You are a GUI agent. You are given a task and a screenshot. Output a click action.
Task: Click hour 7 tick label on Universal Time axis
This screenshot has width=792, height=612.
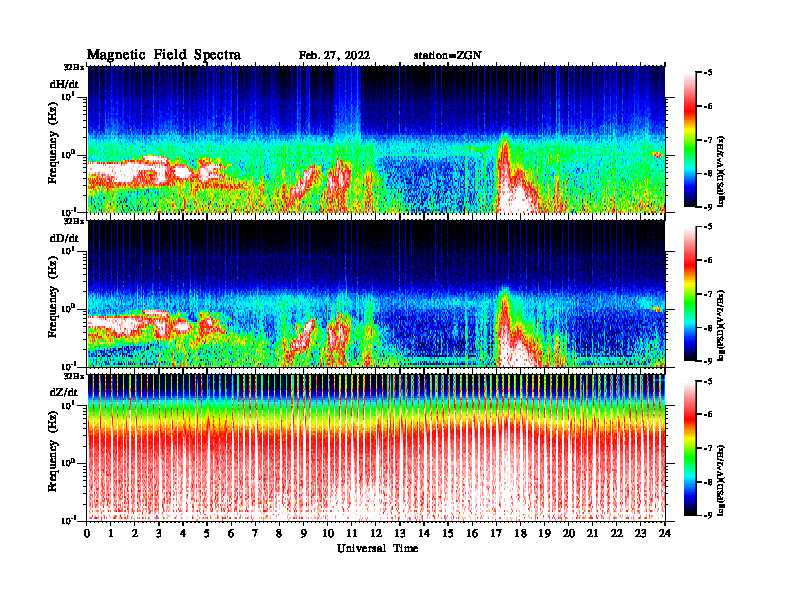(256, 534)
